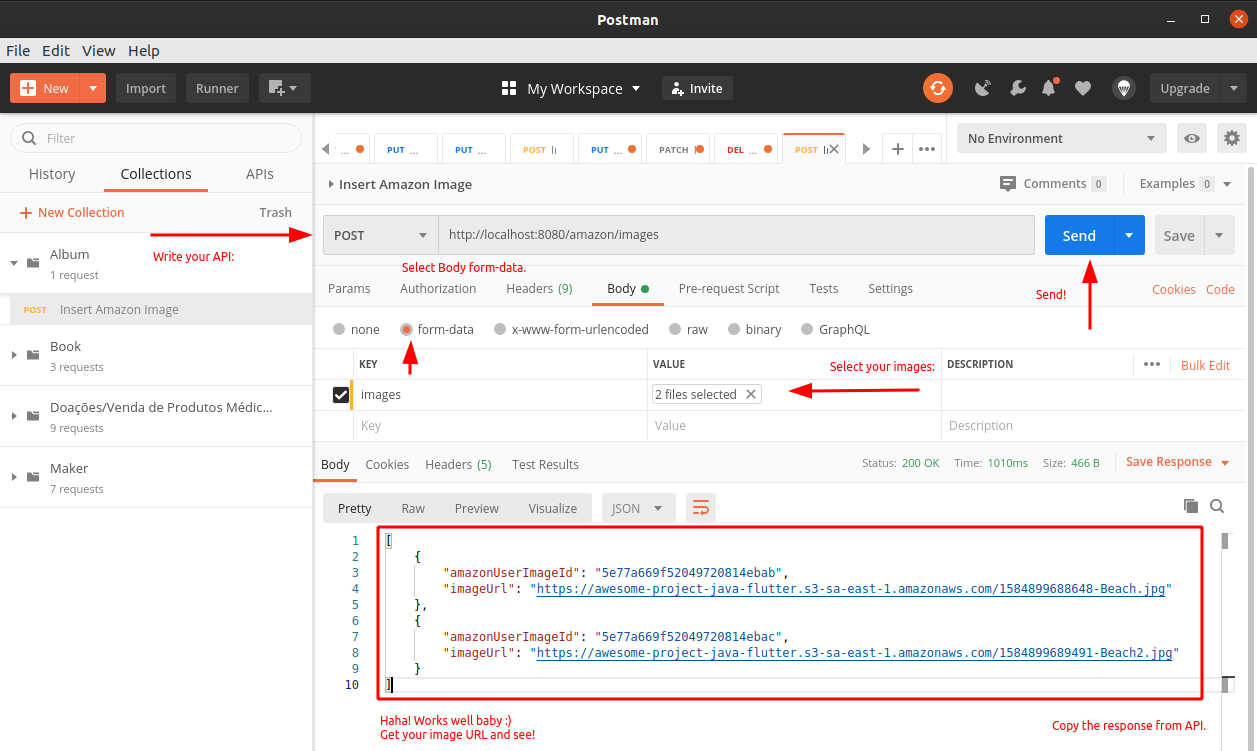
Task: Open the File menu
Action: click(17, 51)
